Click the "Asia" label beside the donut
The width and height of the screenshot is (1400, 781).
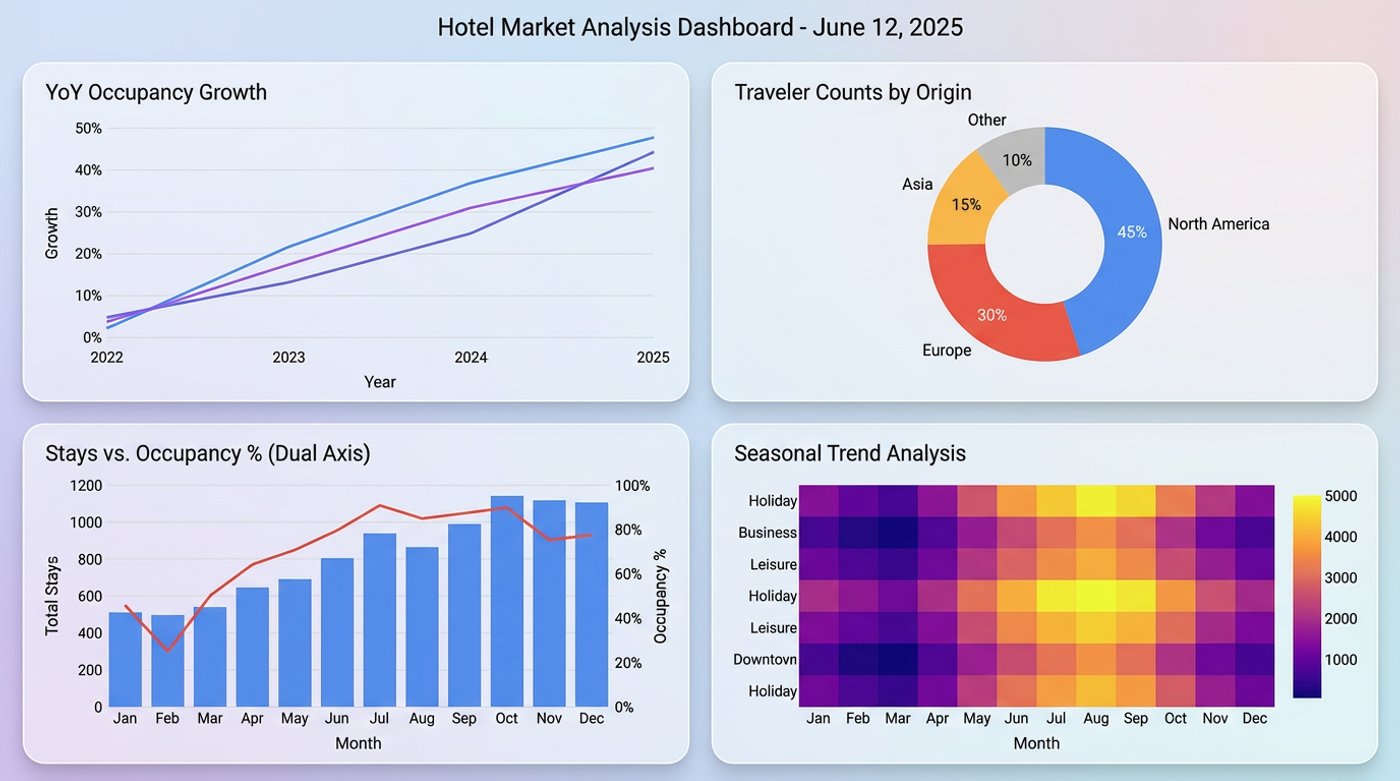pos(917,184)
